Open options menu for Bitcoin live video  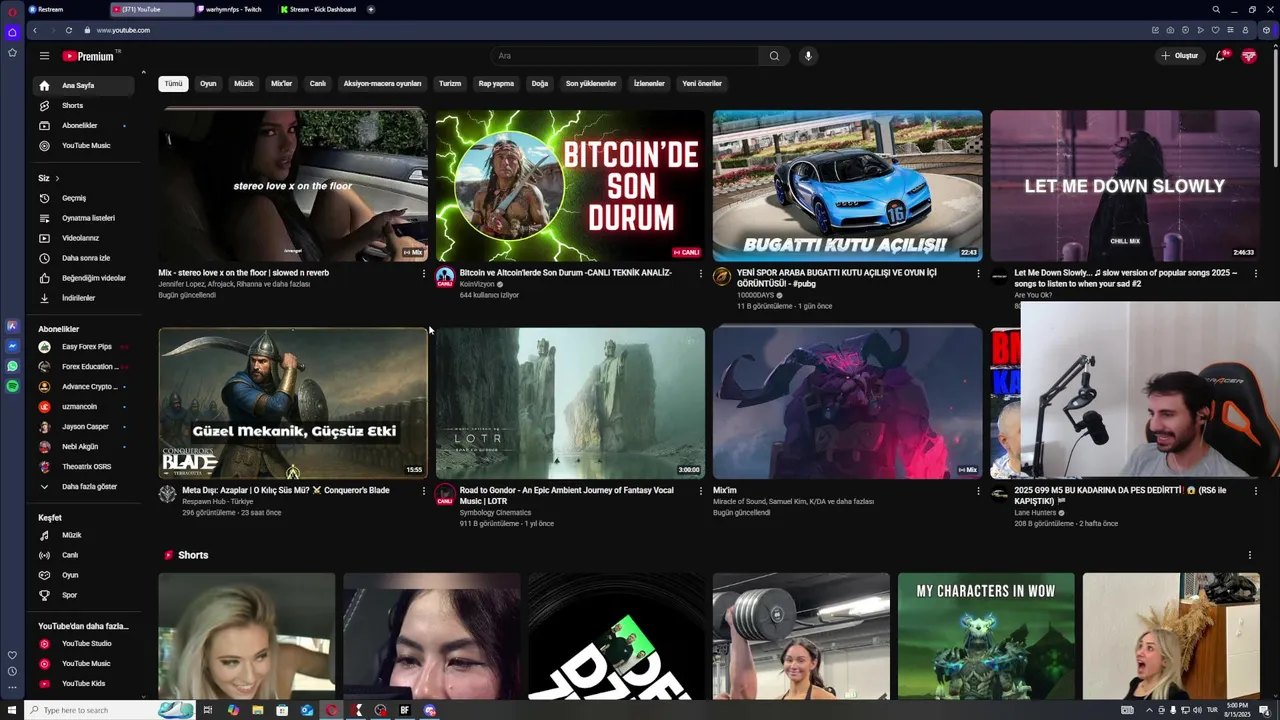[700, 273]
